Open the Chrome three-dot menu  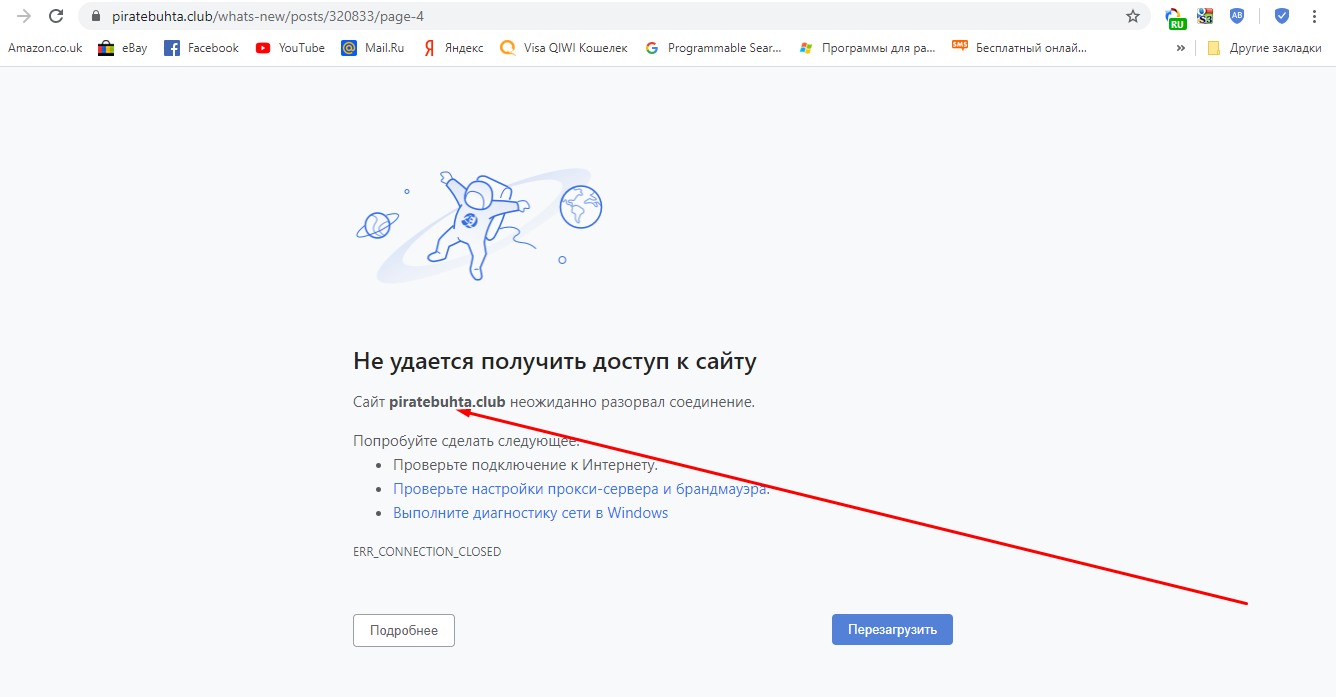point(1314,16)
